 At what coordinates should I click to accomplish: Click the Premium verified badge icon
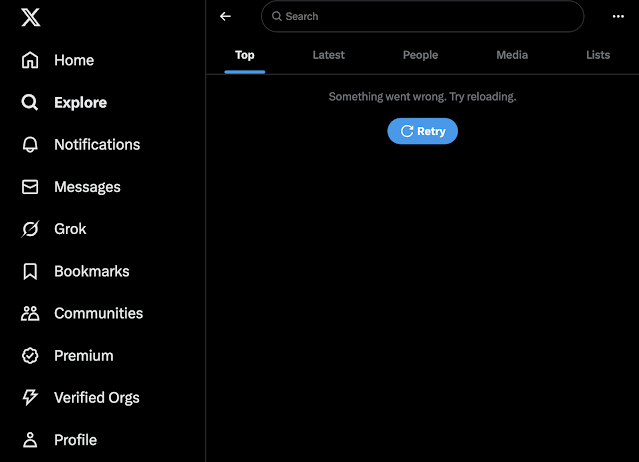click(x=30, y=355)
